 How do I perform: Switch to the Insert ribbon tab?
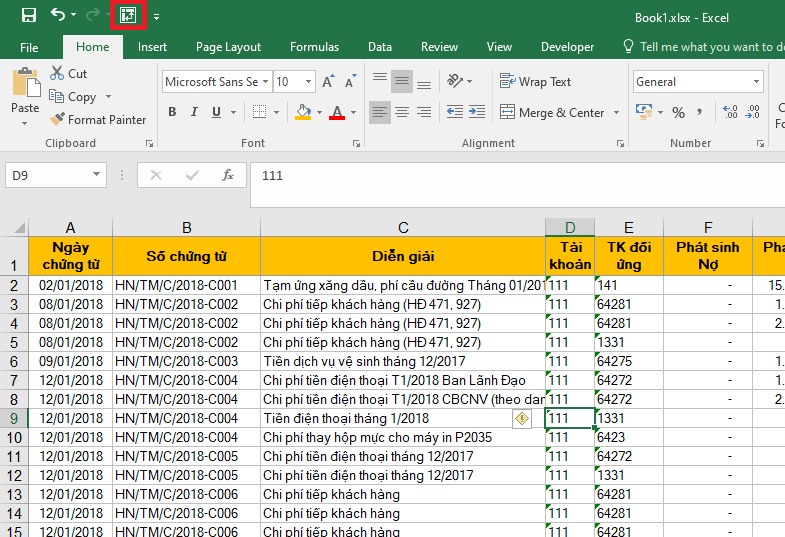coord(152,47)
